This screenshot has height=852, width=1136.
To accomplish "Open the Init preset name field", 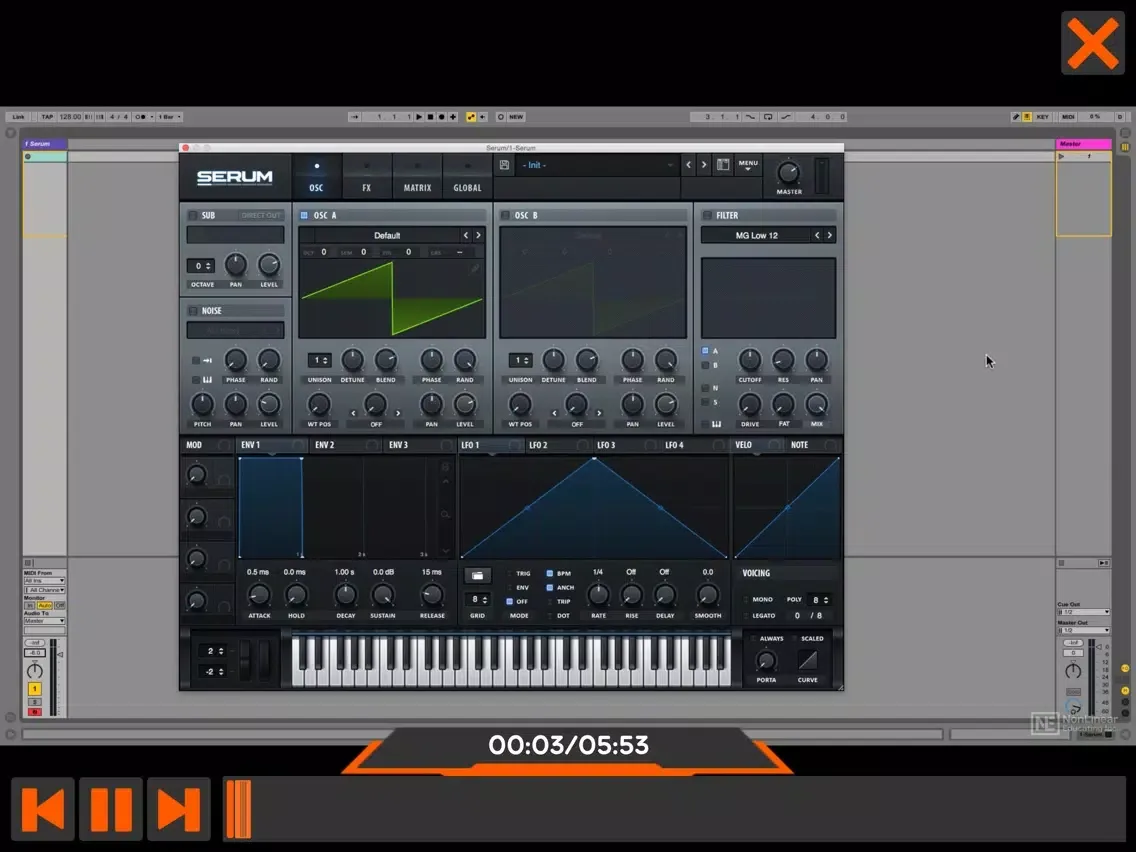I will pos(596,165).
